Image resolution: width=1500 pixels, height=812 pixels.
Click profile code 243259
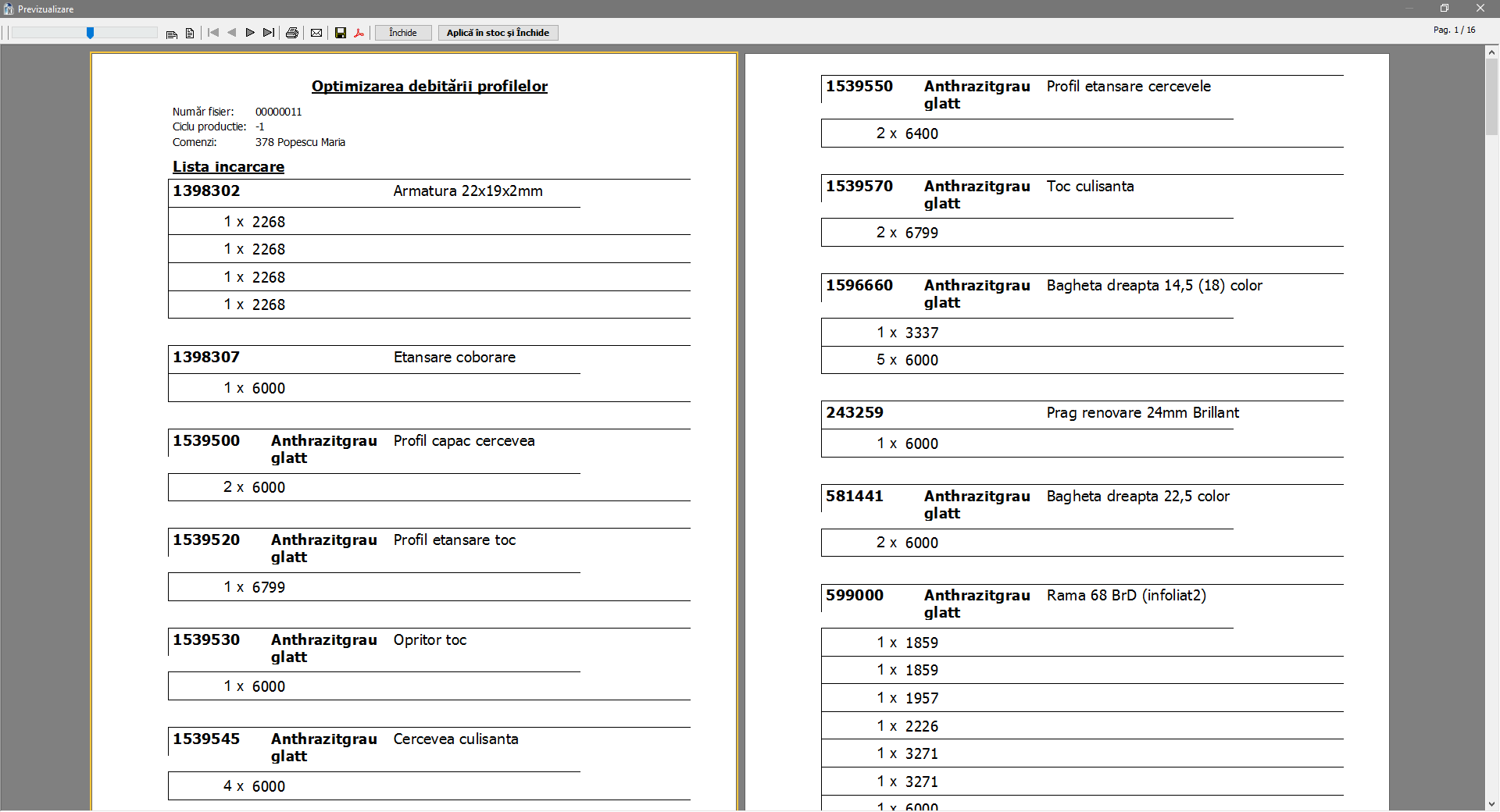[x=855, y=412]
